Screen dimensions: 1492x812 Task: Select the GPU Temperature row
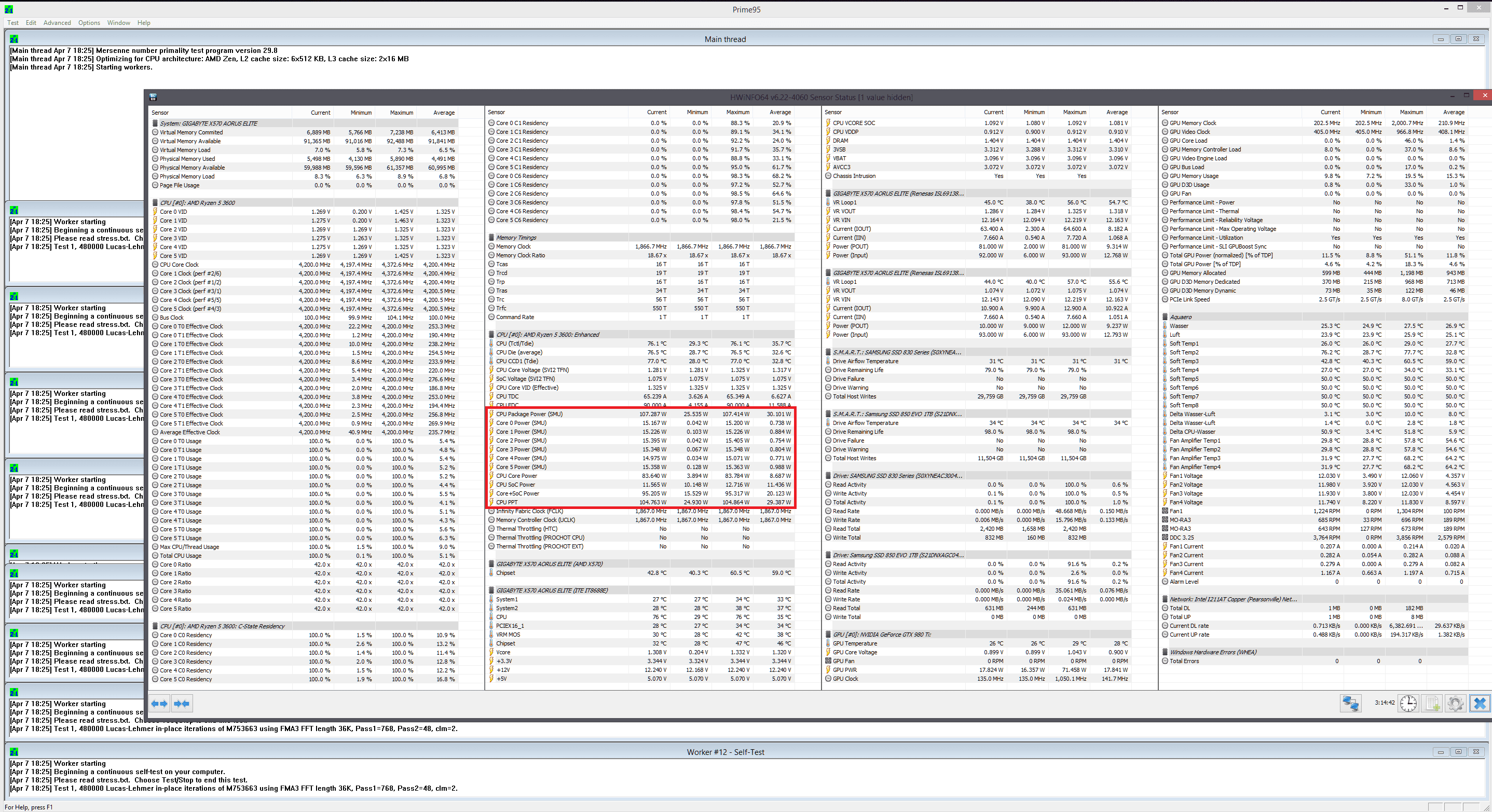click(x=977, y=643)
